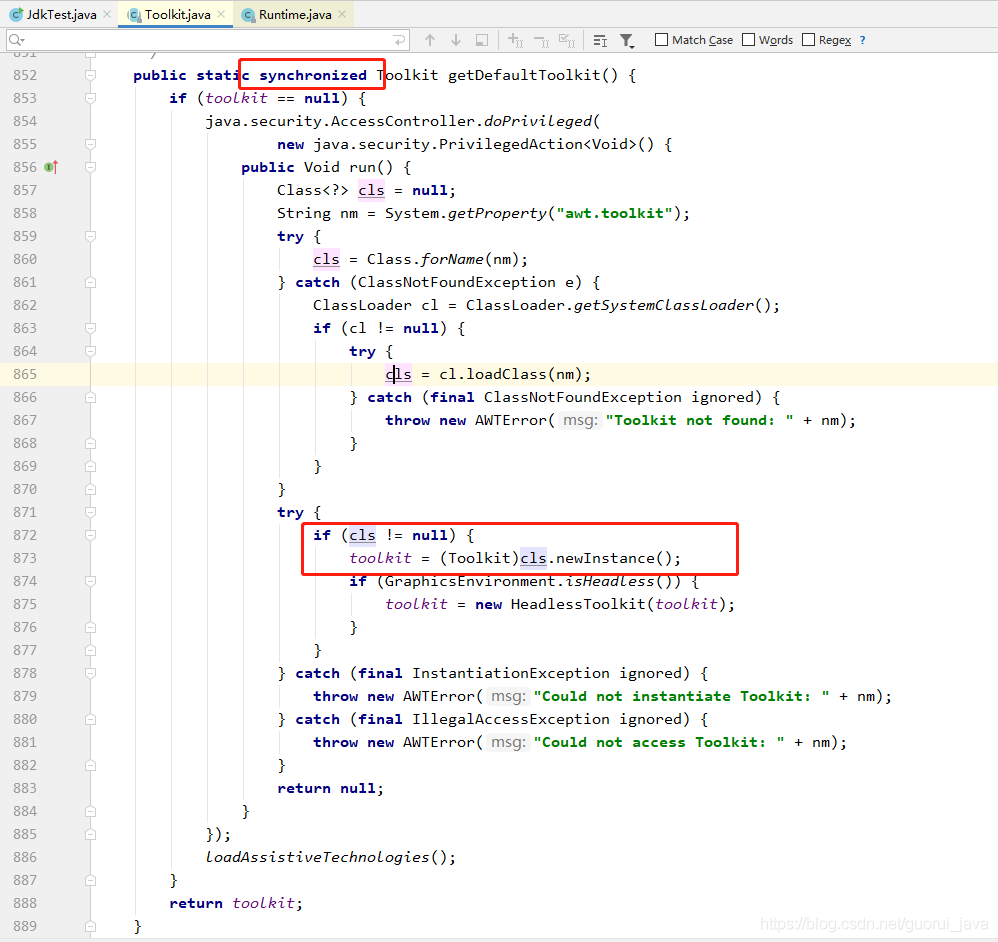This screenshot has height=942, width=998.
Task: Click loadClass on line 865
Action: click(x=506, y=374)
